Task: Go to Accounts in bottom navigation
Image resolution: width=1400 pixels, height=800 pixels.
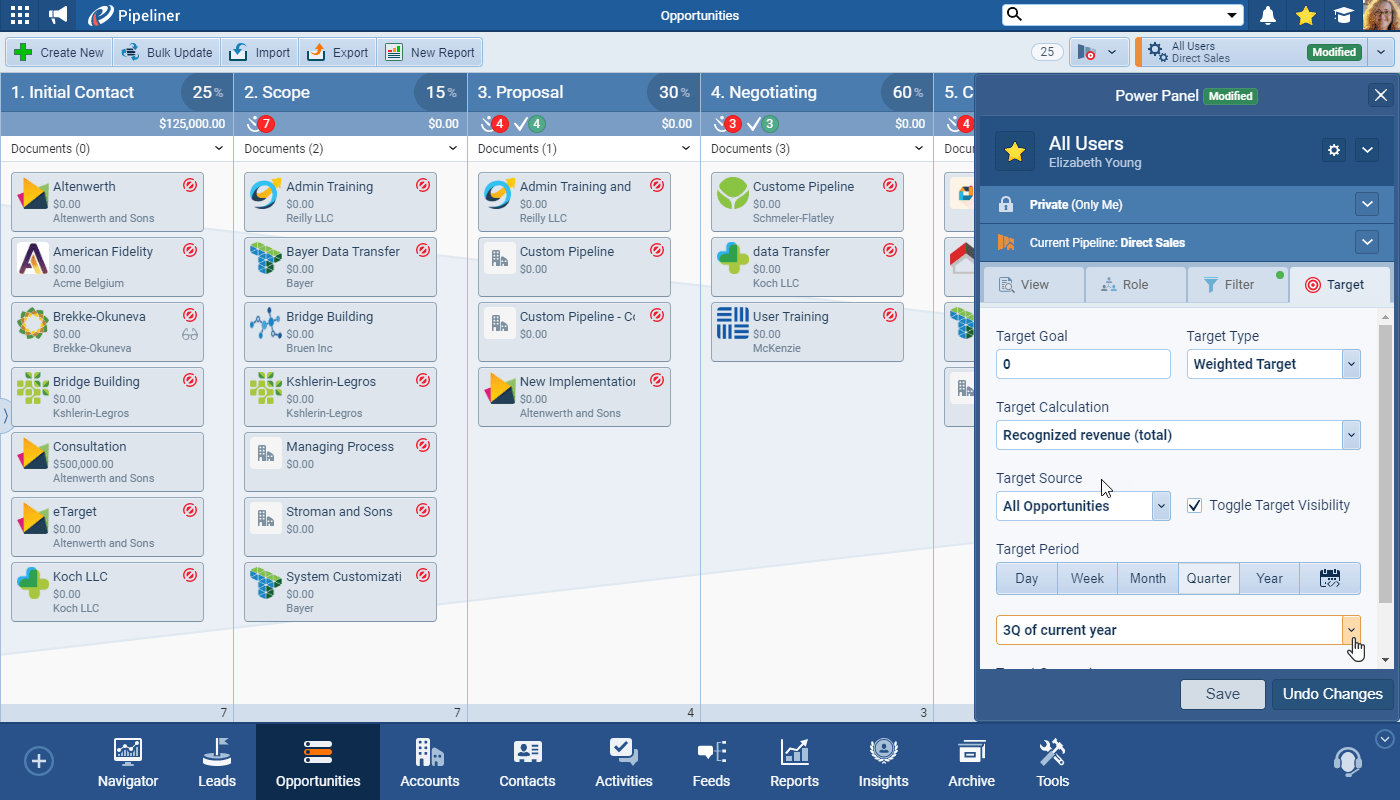Action: (429, 762)
